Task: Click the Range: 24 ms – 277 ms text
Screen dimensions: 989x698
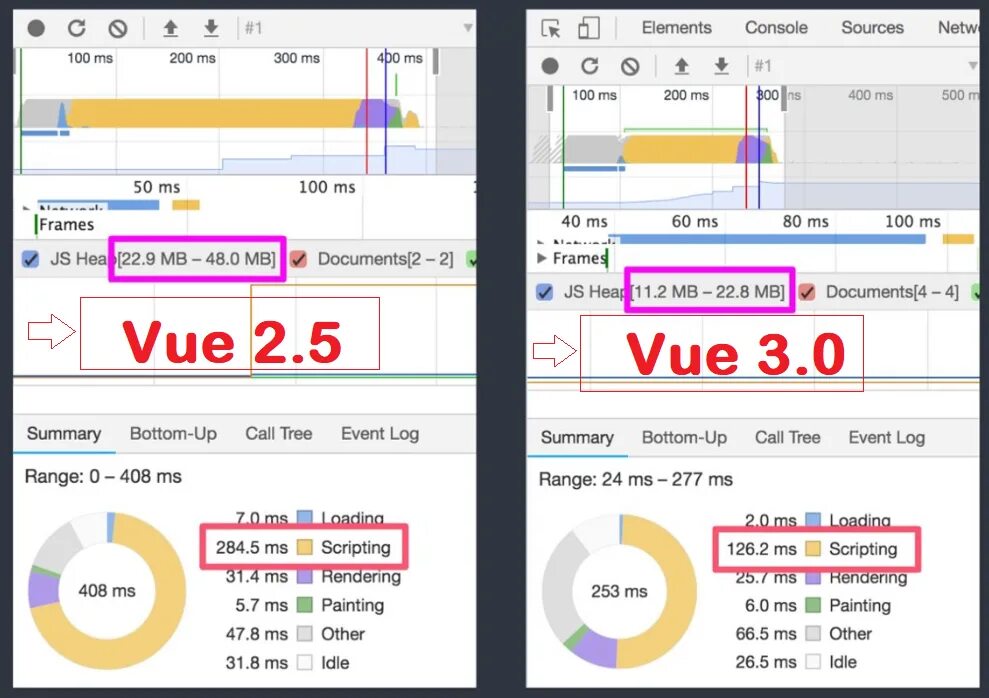Action: pyautogui.click(x=635, y=480)
